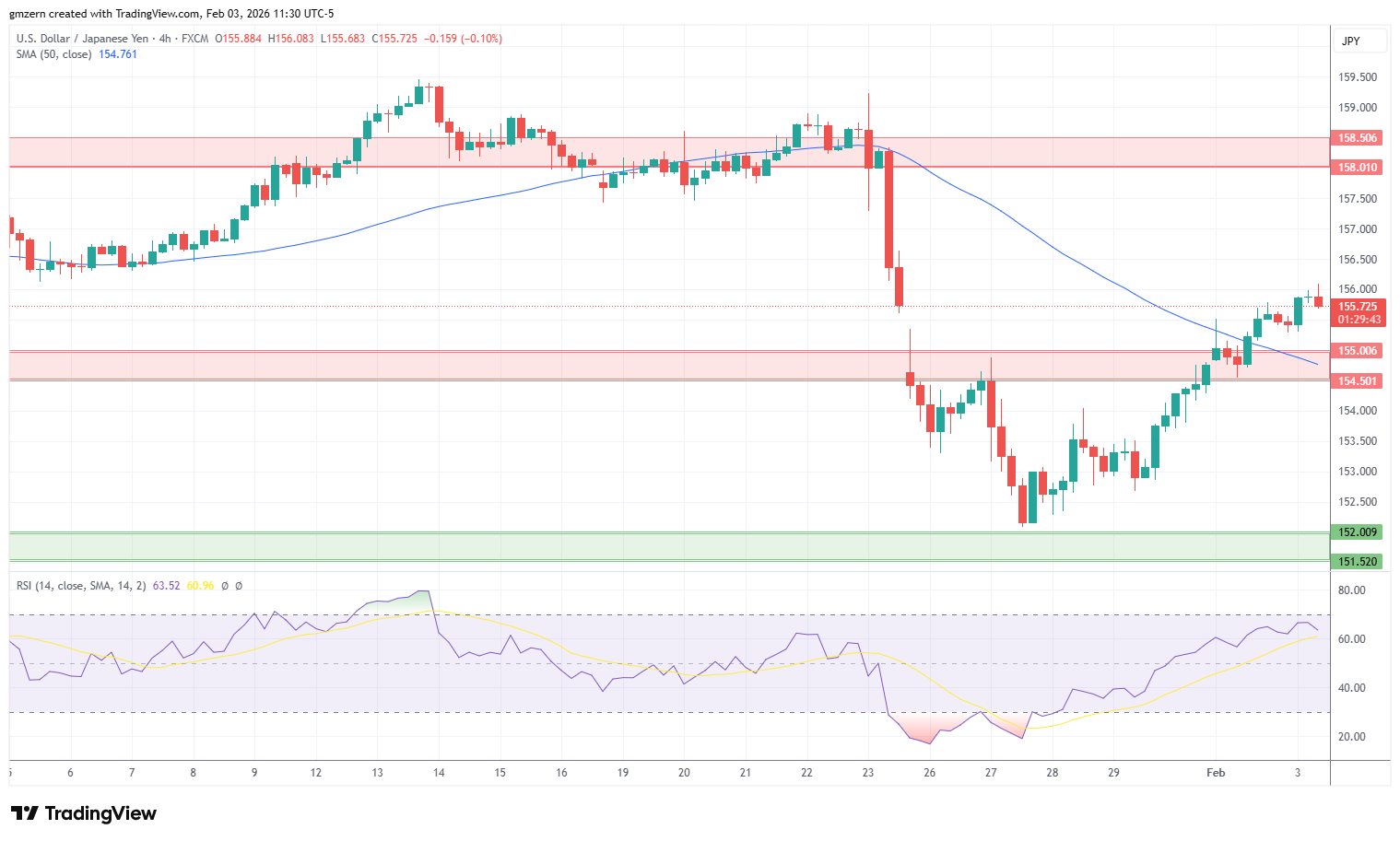This screenshot has width=1400, height=841.
Task: Click the 157.000 price scale tick
Action: (x=1358, y=229)
